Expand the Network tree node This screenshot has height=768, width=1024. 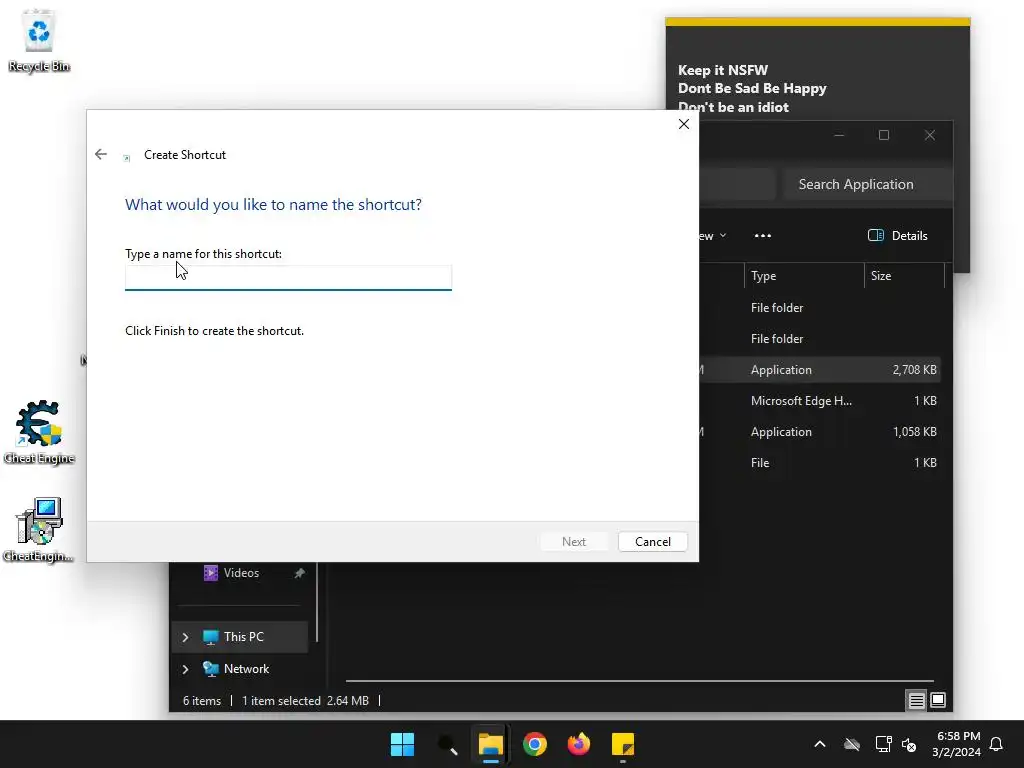[185, 669]
